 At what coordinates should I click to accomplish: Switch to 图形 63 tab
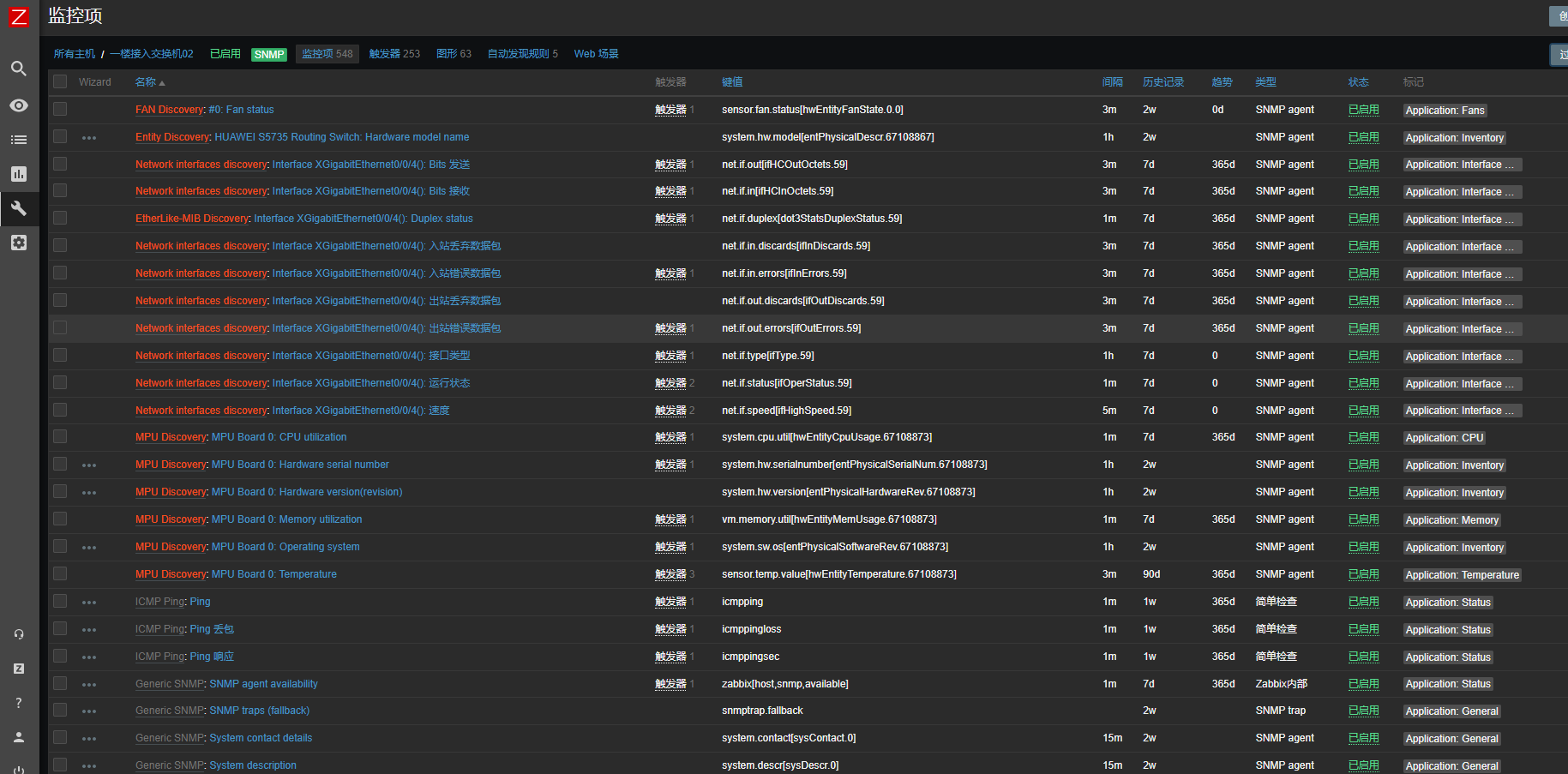pos(454,54)
